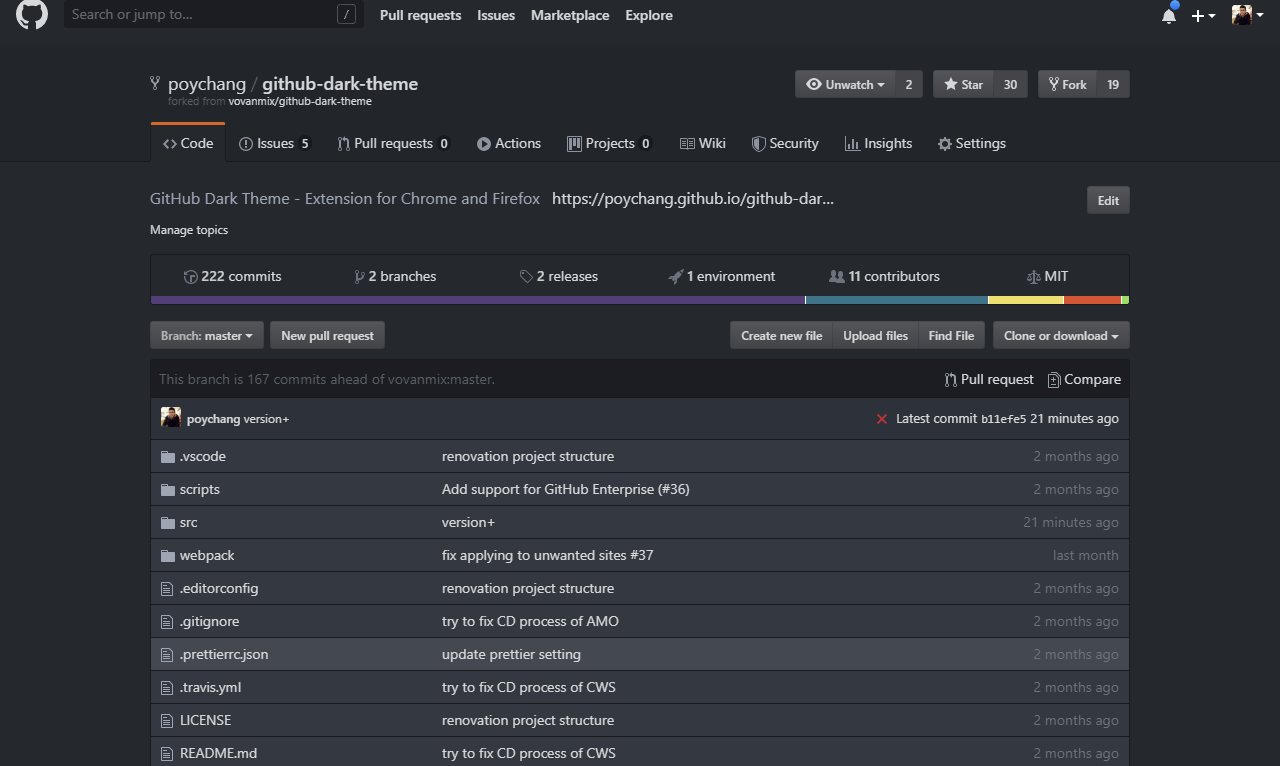Open the Actions tab
The image size is (1282, 766).
[x=509, y=143]
